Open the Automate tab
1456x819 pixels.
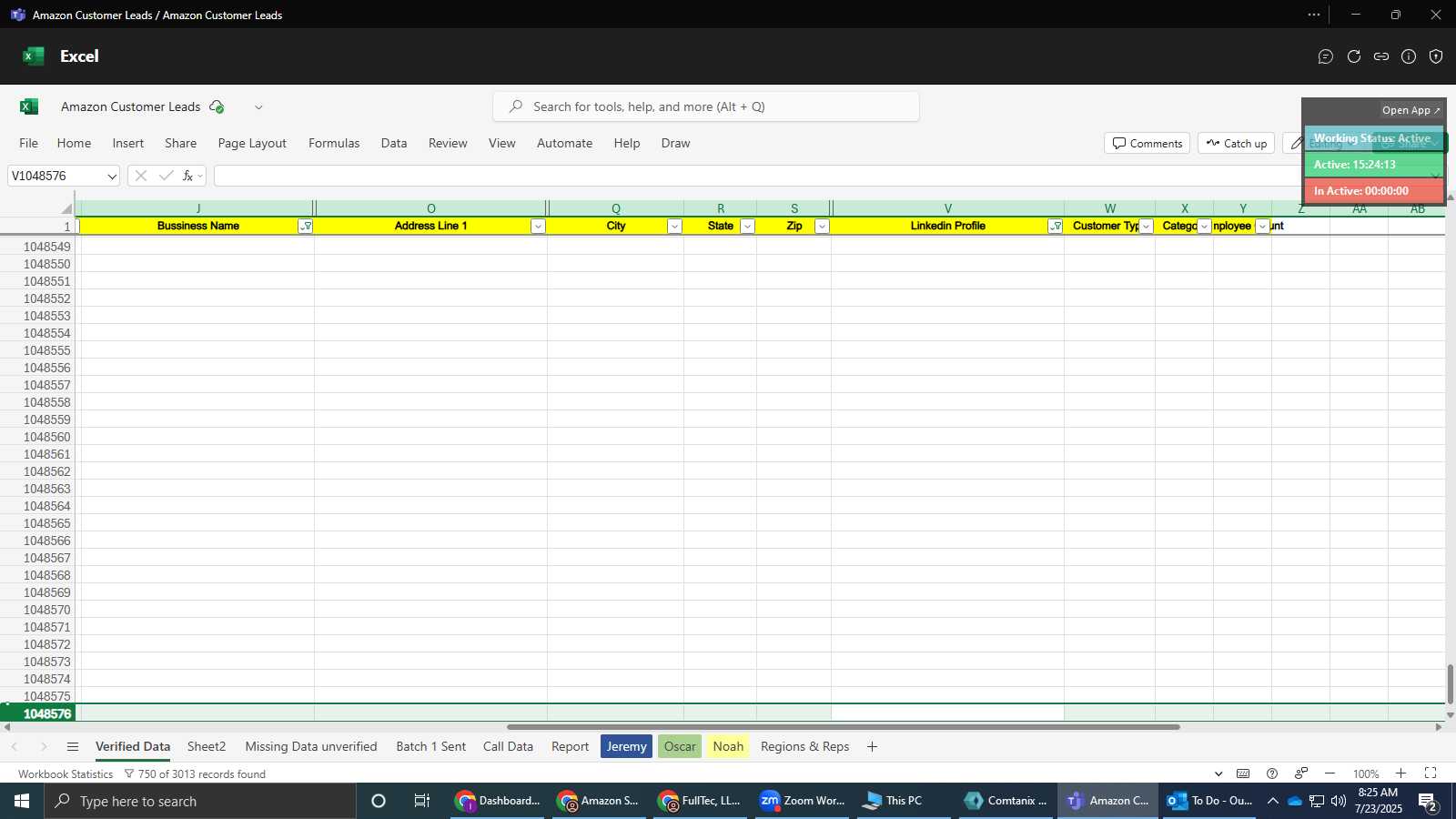pos(564,143)
